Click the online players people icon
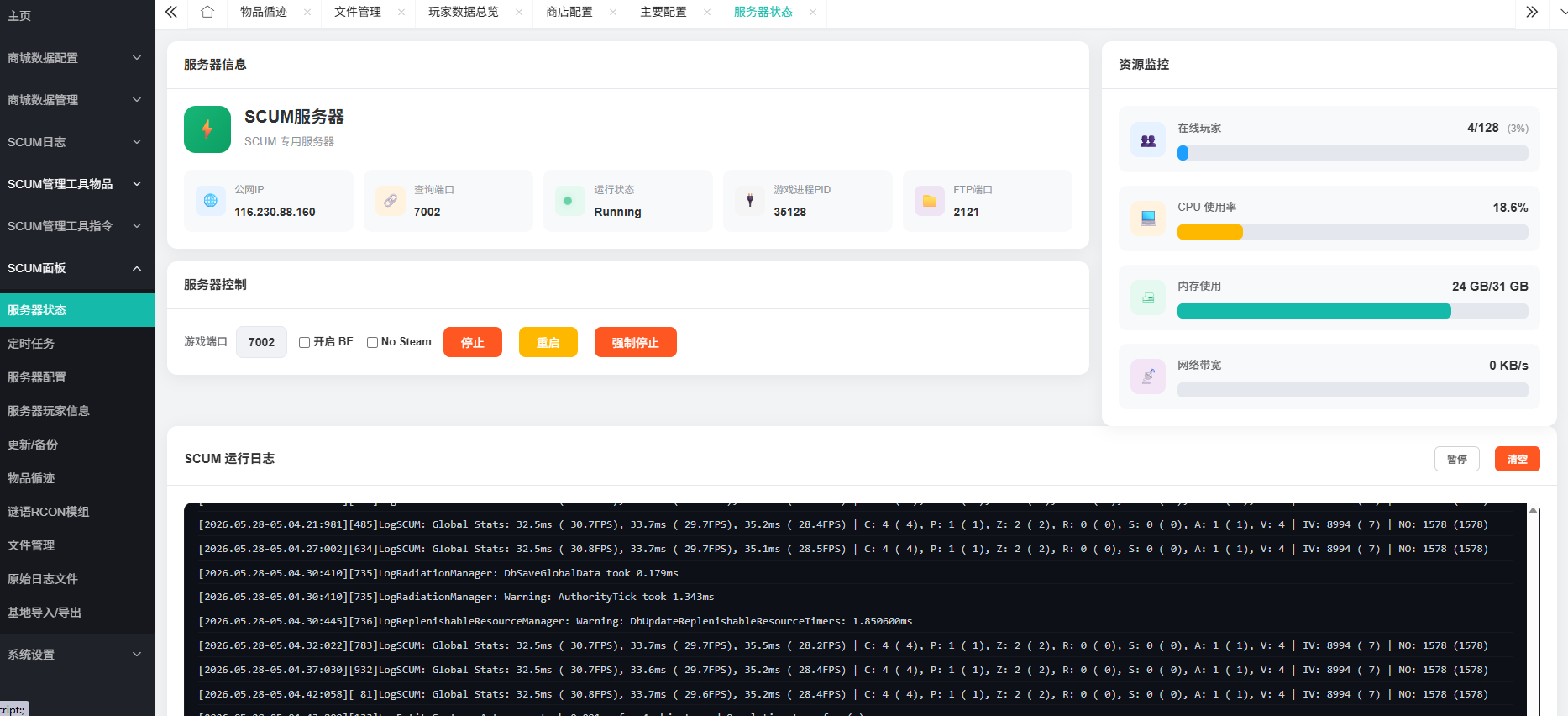 pos(1148,140)
